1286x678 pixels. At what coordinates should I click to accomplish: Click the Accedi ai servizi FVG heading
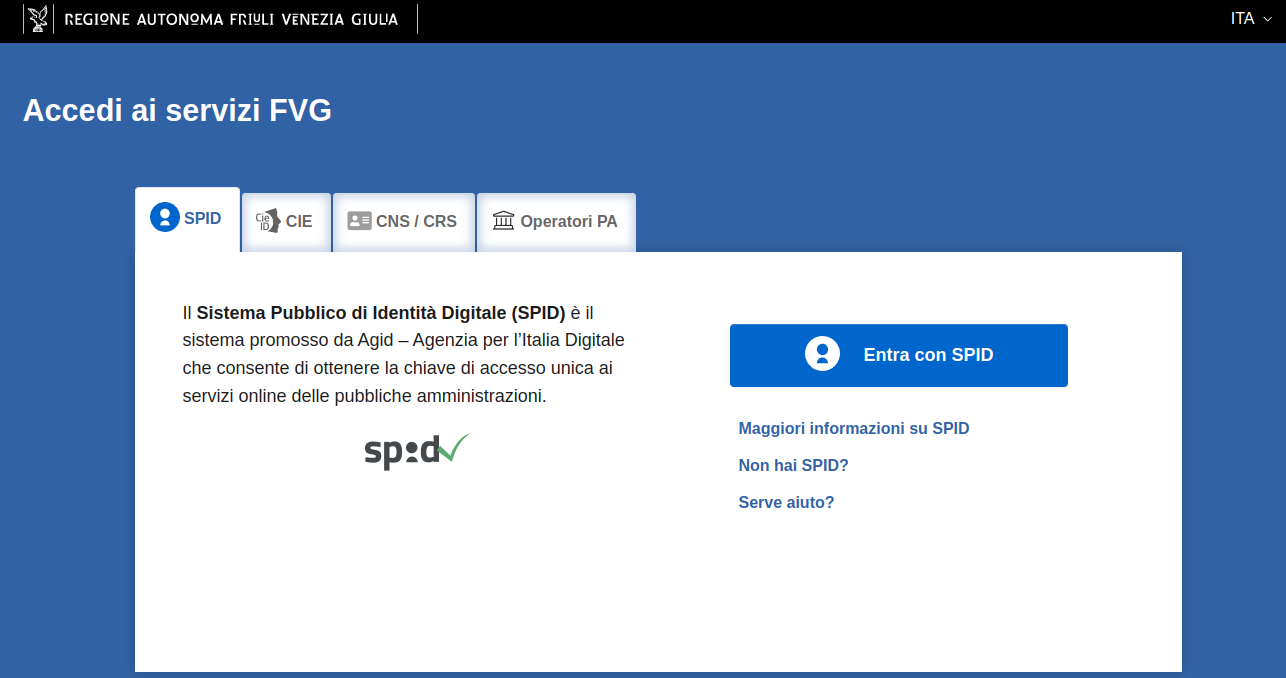[x=177, y=110]
